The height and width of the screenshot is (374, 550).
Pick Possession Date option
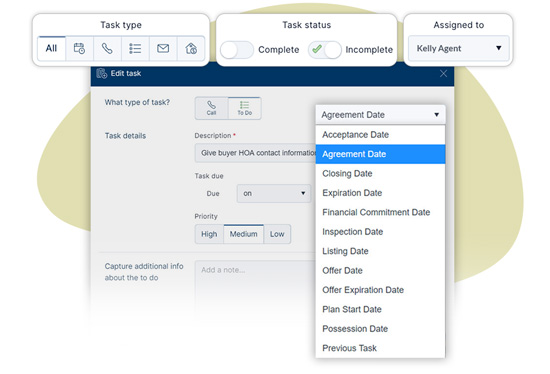(x=380, y=329)
